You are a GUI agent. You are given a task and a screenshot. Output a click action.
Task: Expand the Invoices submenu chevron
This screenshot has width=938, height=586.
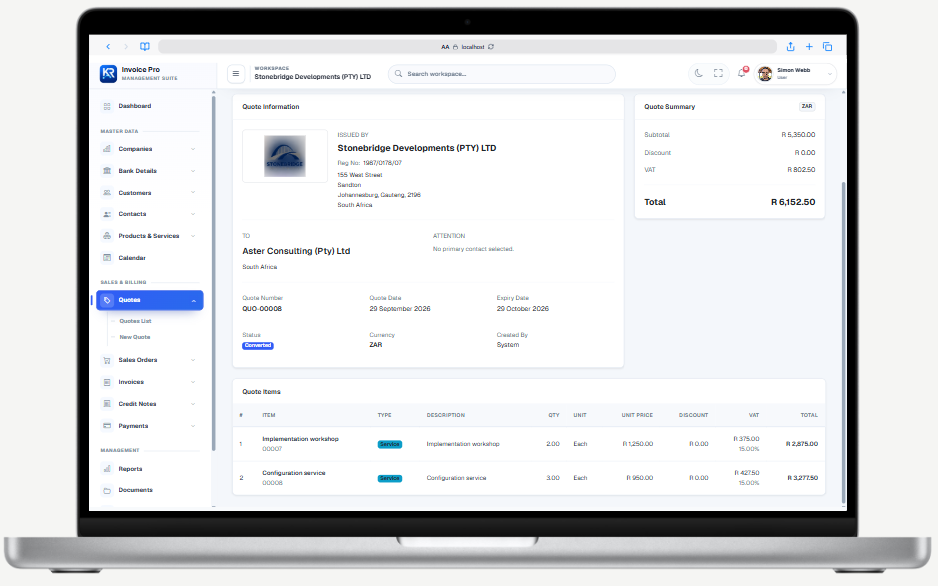[193, 382]
